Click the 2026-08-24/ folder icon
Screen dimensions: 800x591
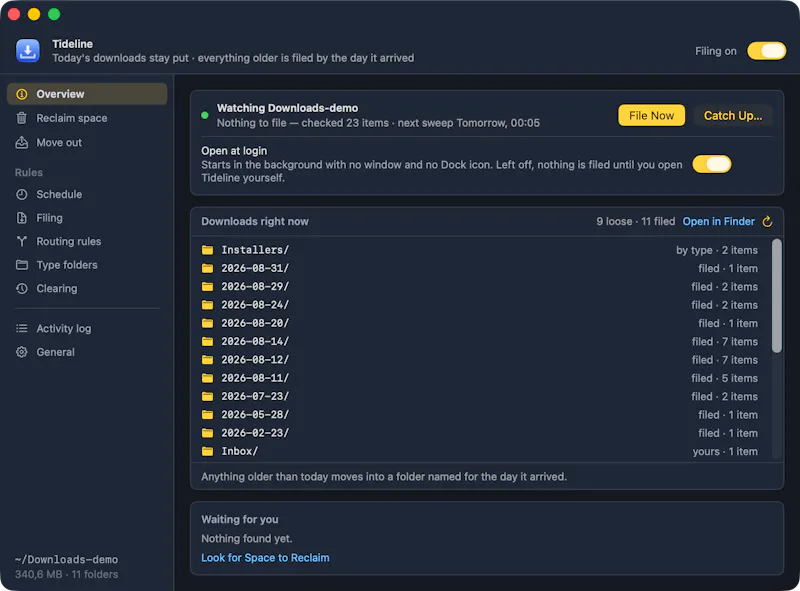click(207, 305)
